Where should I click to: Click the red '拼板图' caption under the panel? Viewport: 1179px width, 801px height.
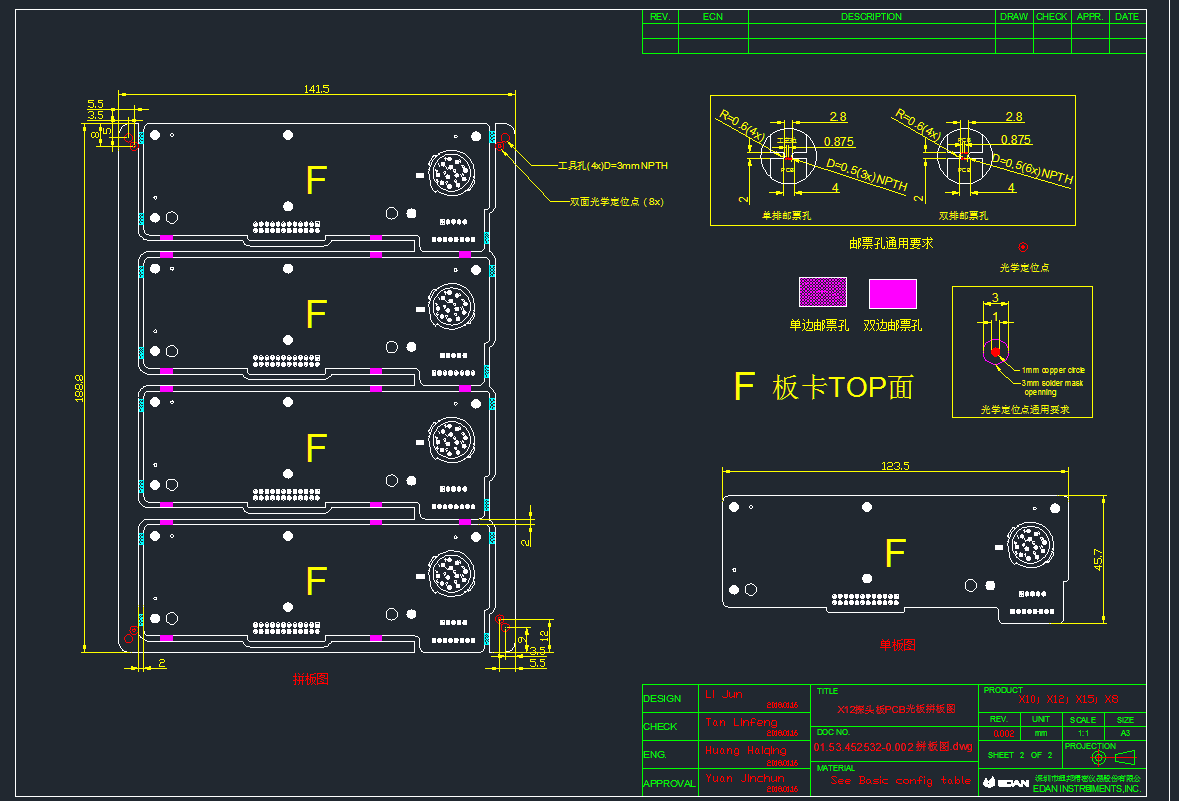tap(311, 679)
